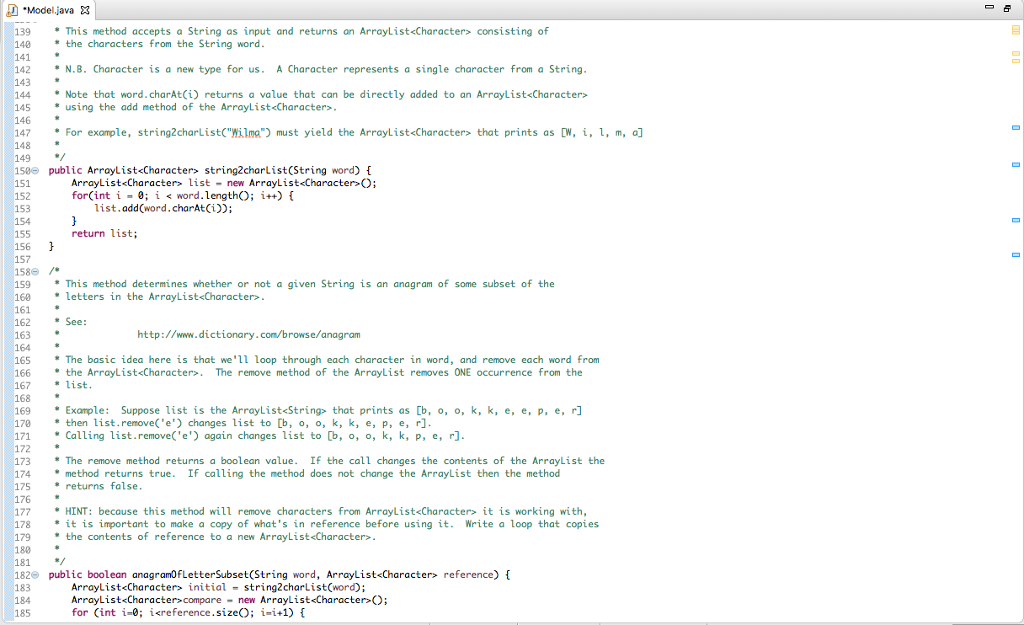Restore the editor with the restore icon
This screenshot has width=1024, height=625.
coord(1007,8)
